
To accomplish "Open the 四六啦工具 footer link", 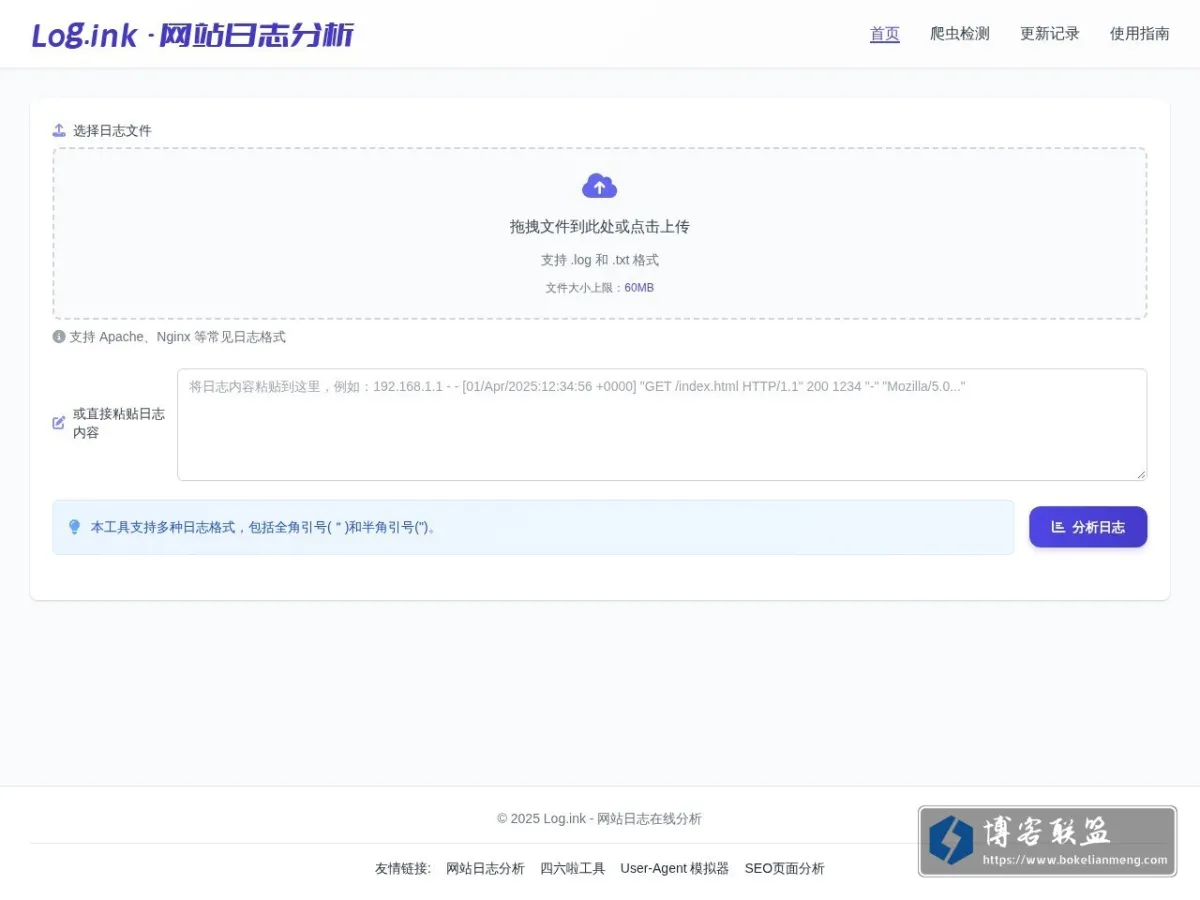I will (x=573, y=869).
